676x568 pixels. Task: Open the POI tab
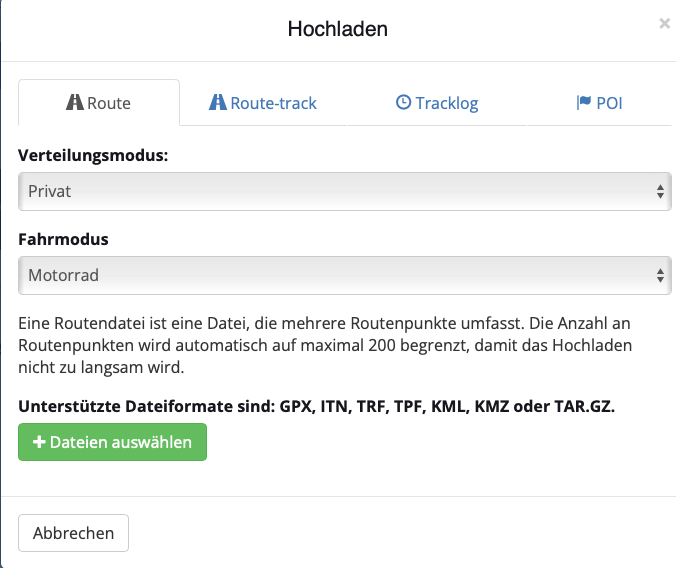[609, 102]
